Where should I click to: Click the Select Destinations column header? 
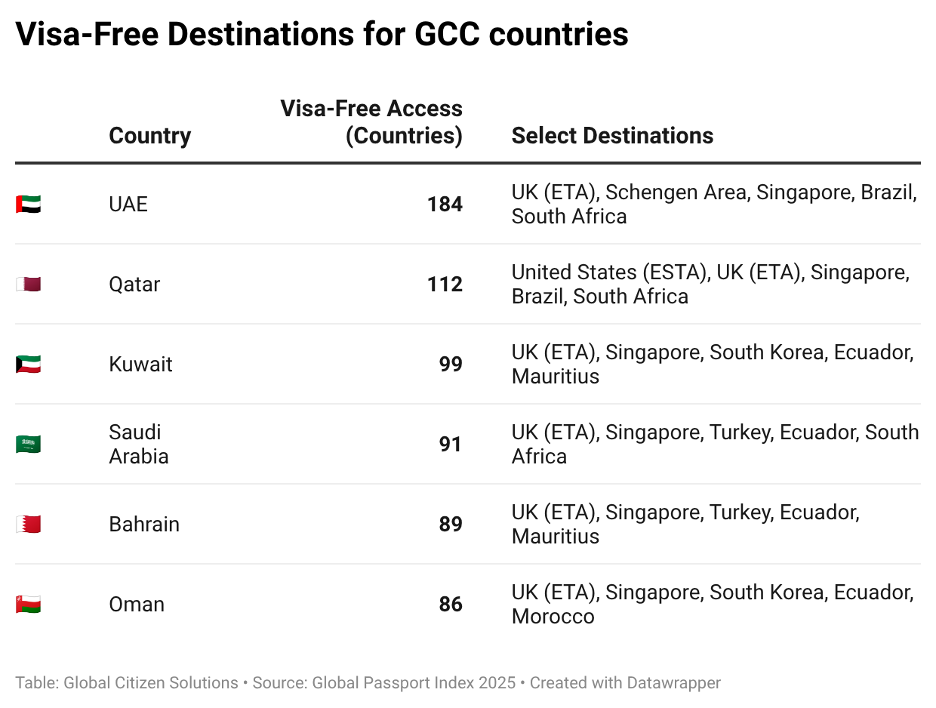click(x=612, y=136)
